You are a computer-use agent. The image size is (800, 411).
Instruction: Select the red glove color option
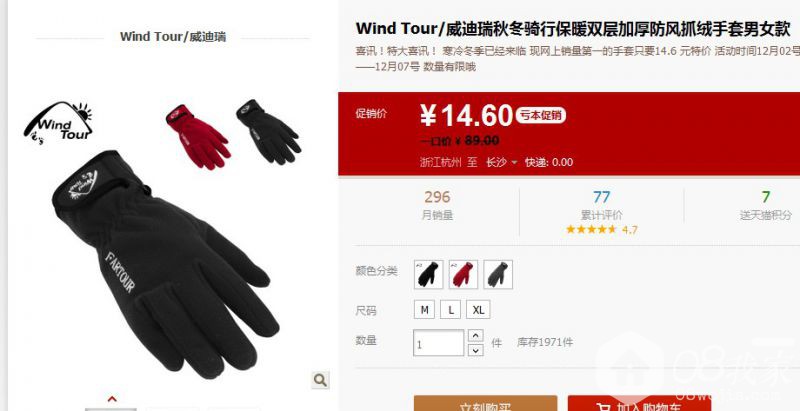click(463, 274)
